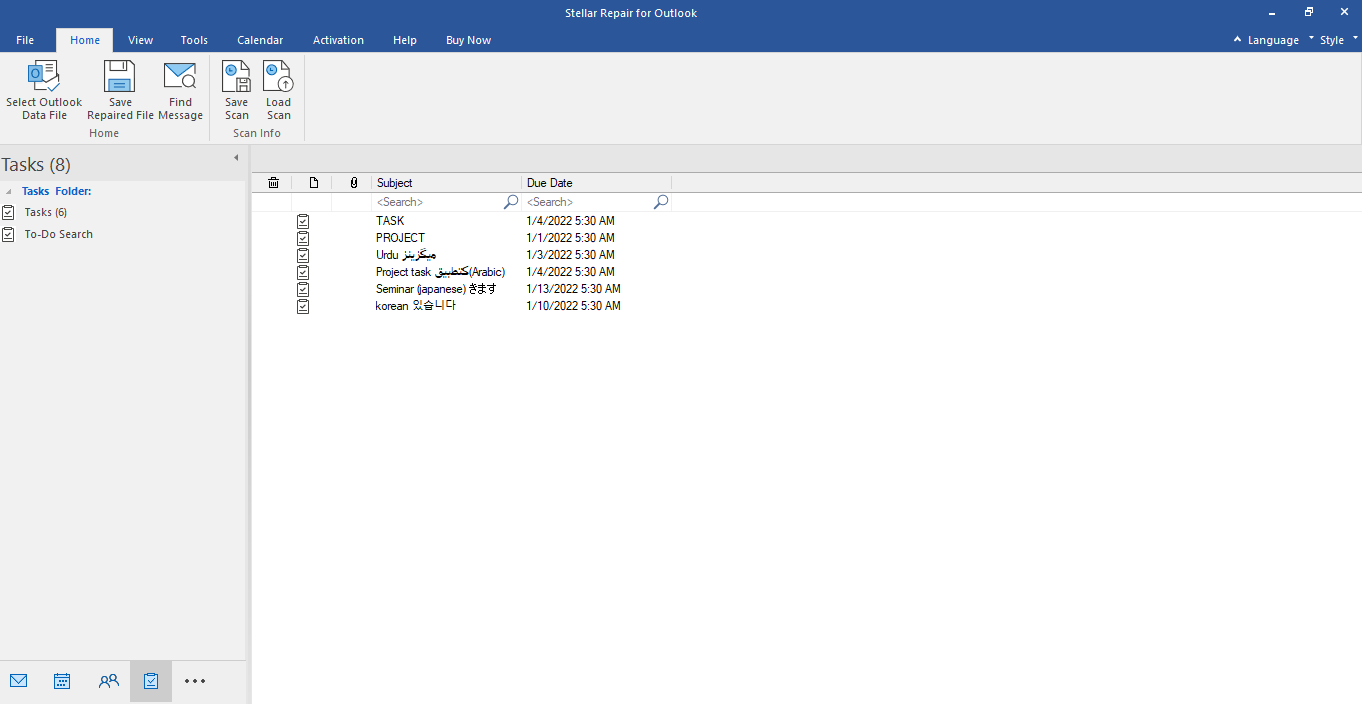Click due date 1/1/2022 5:30 AM
The width and height of the screenshot is (1362, 704).
pos(570,238)
